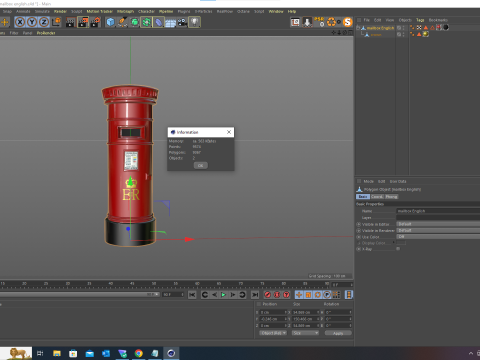Open the Object (Rel) coordinate dropdown
480x360 pixels.
click(273, 333)
